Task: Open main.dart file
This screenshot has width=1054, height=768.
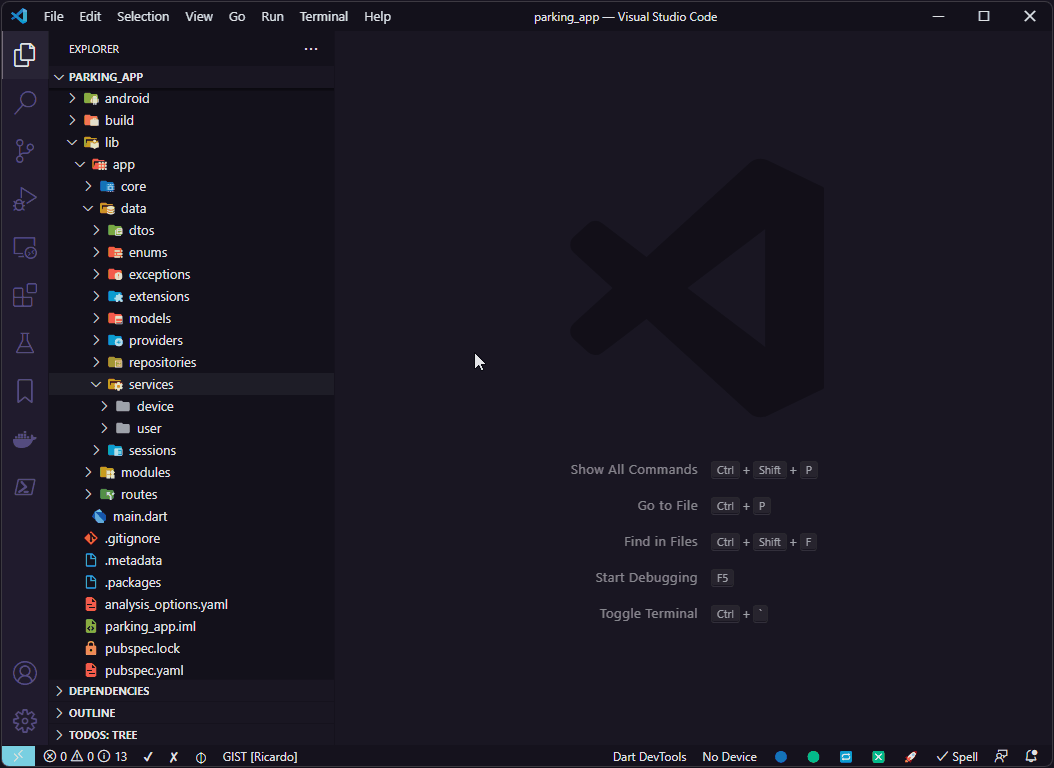Action: (x=192, y=516)
